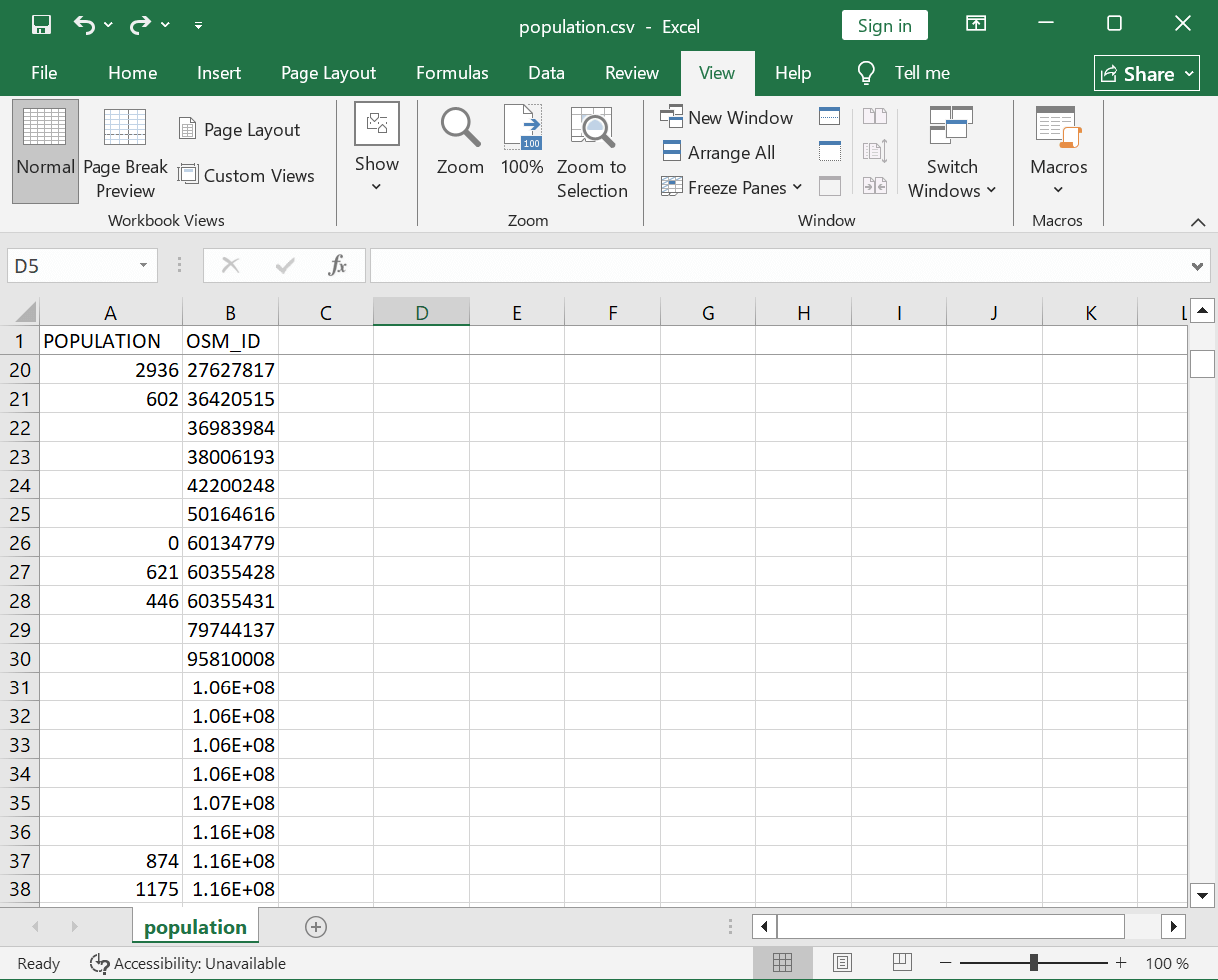Click inside the formula bar input
Screen dimensions: 1218x980
click(776, 266)
